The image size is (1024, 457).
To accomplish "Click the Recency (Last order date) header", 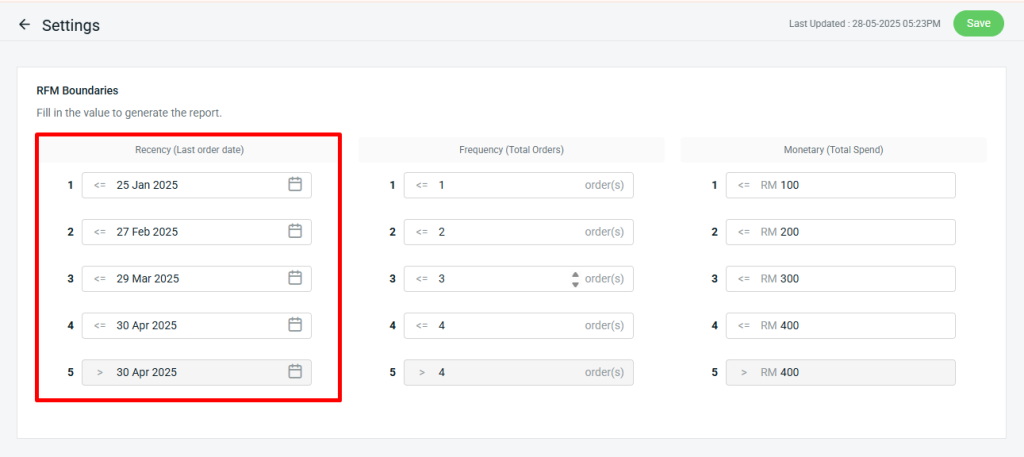I will [189, 150].
